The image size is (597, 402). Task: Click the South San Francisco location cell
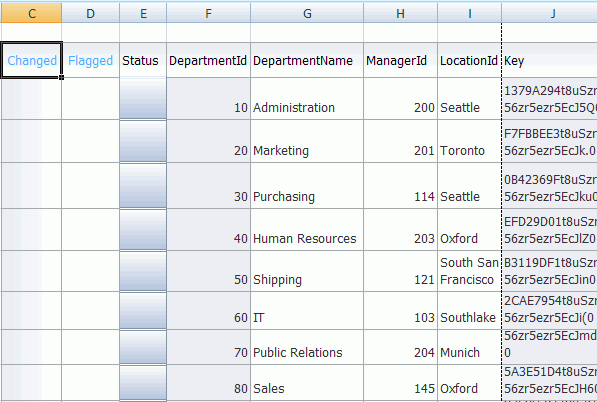469,271
